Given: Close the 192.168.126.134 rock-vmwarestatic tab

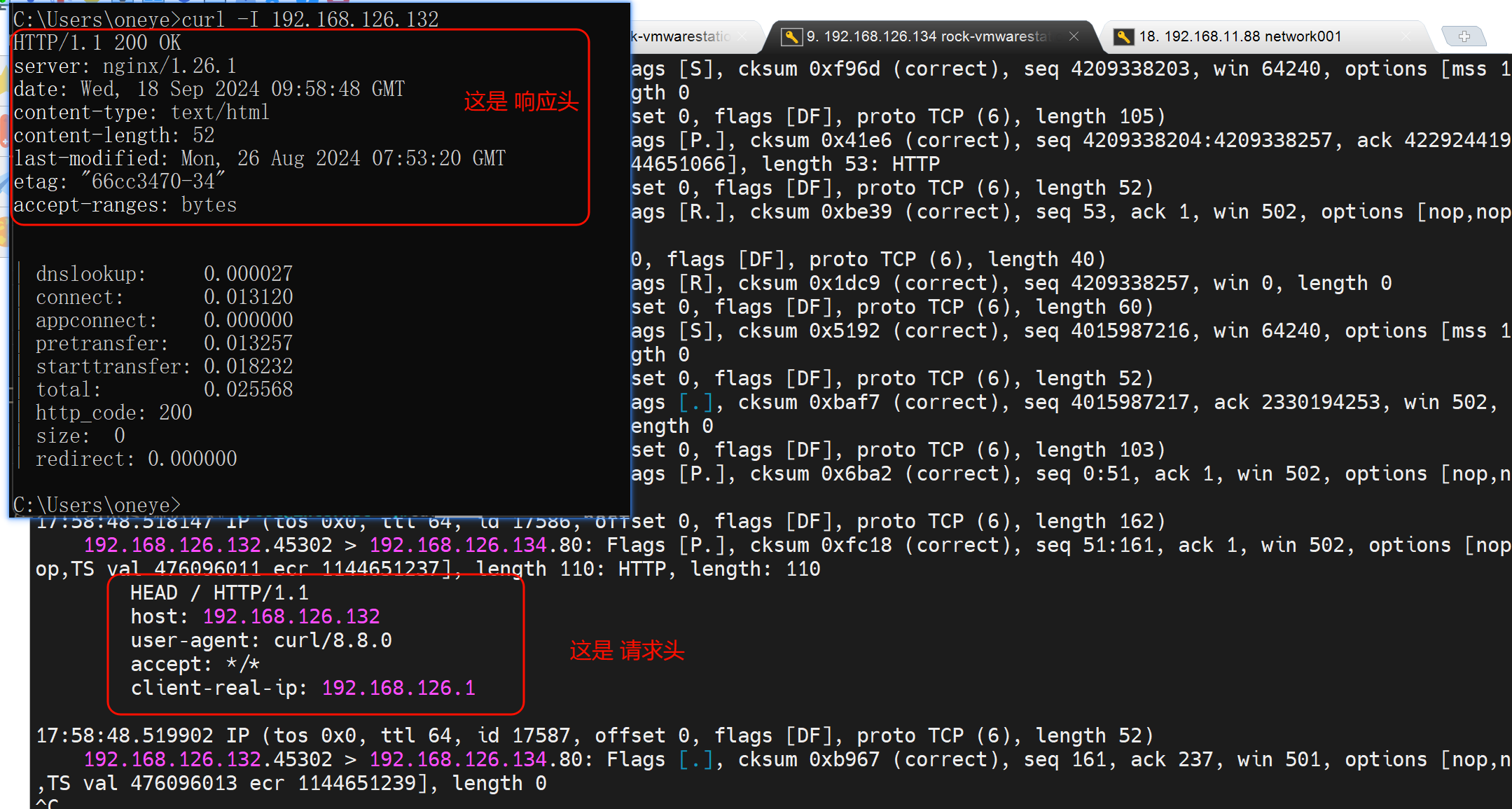Looking at the screenshot, I should point(1074,36).
